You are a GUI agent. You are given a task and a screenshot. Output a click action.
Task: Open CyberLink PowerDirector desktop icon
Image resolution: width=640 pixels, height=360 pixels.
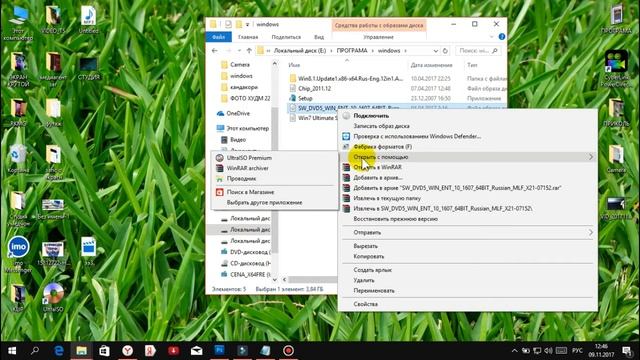pyautogui.click(x=616, y=68)
